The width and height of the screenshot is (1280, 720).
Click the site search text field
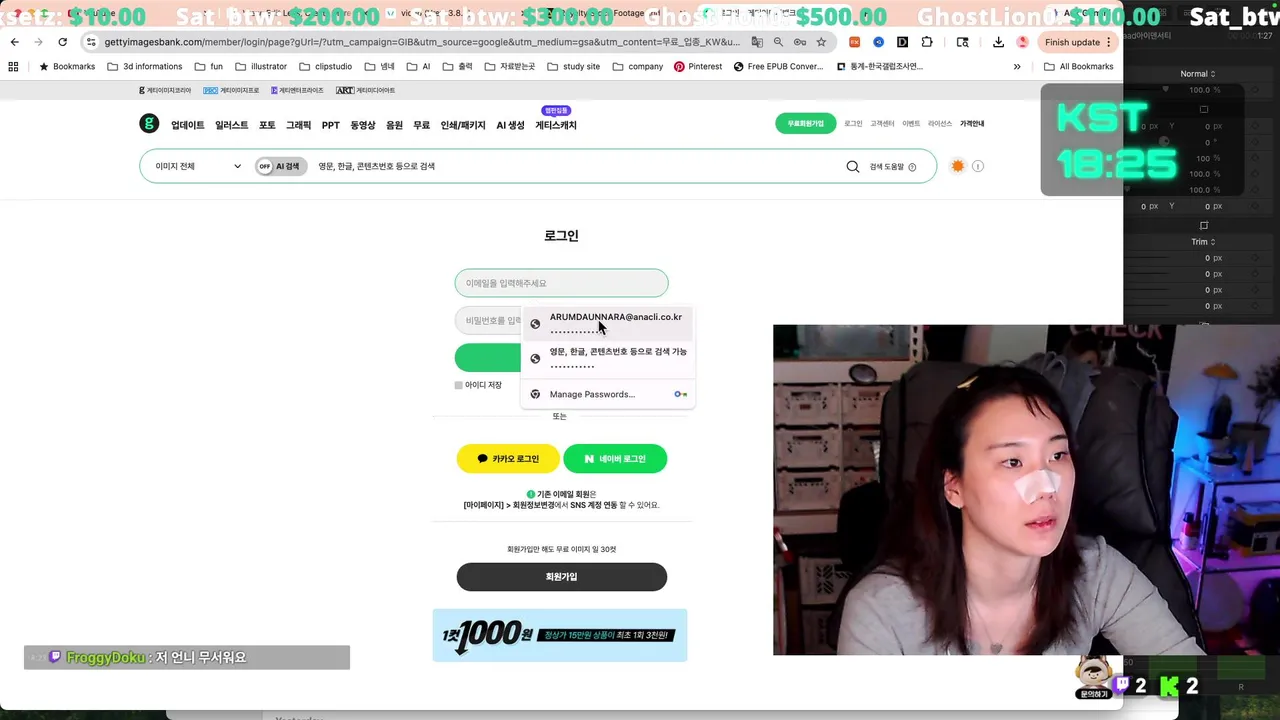coord(575,166)
